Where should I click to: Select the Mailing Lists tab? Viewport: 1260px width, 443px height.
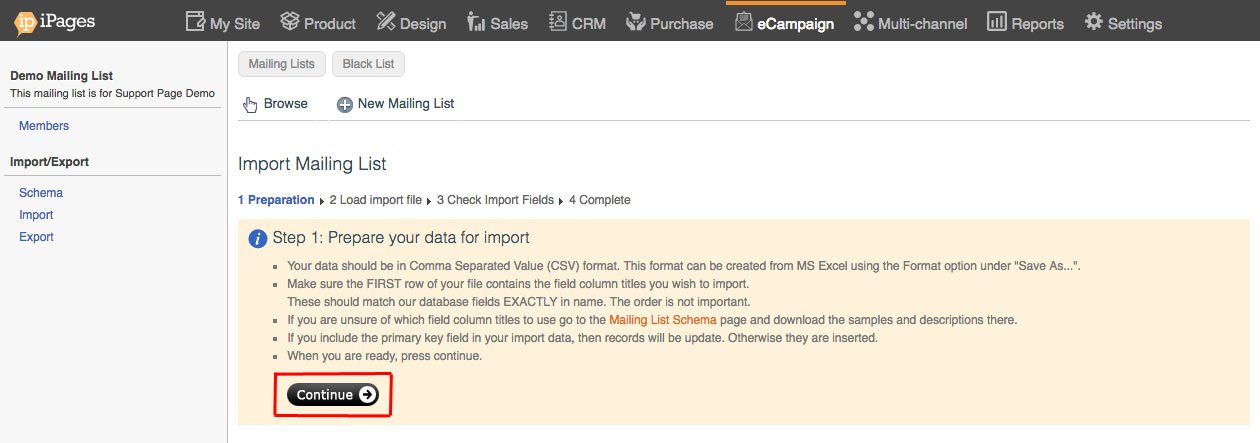pyautogui.click(x=281, y=64)
